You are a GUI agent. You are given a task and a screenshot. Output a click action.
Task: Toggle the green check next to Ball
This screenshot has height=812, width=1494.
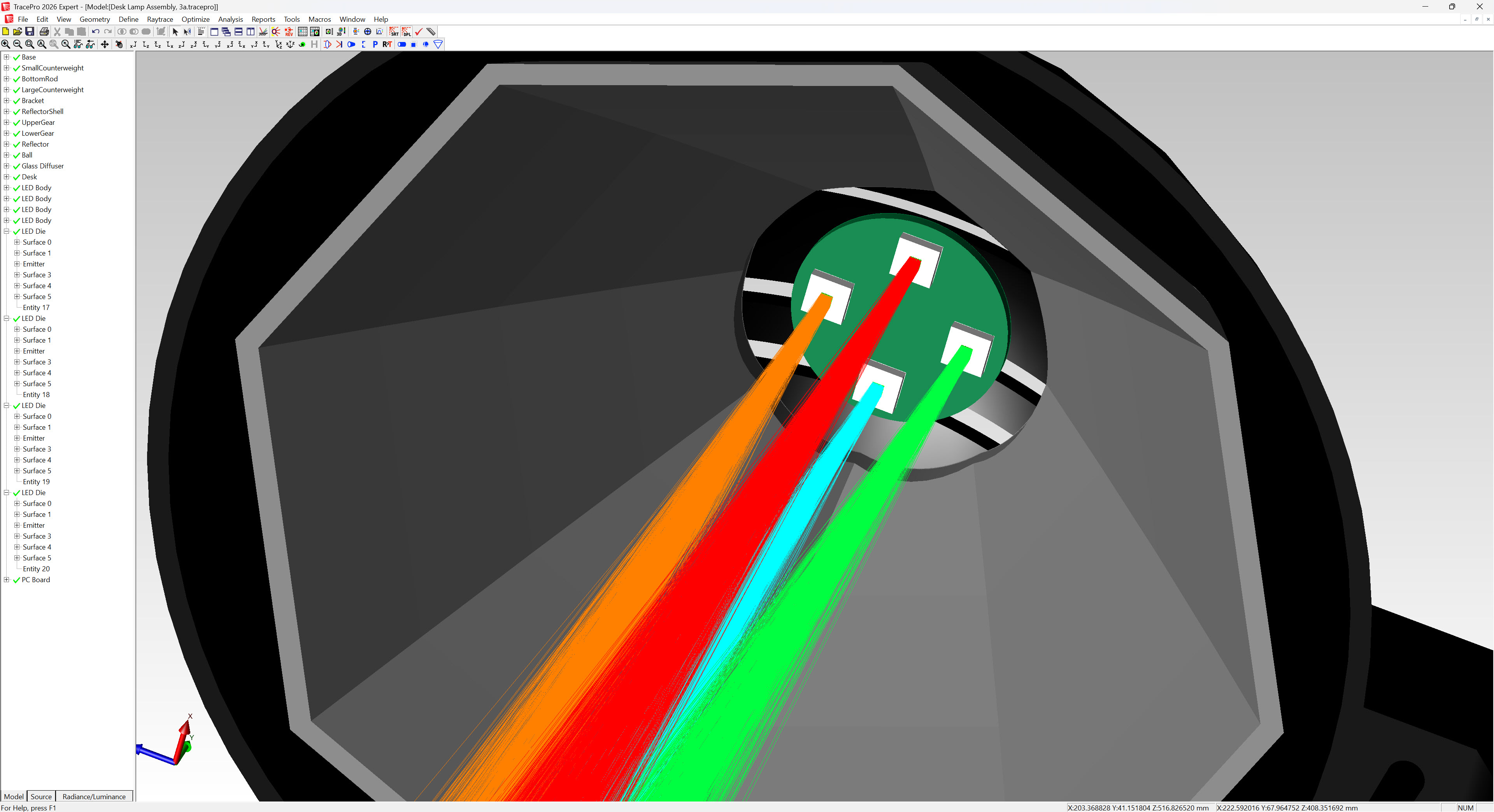click(16, 155)
